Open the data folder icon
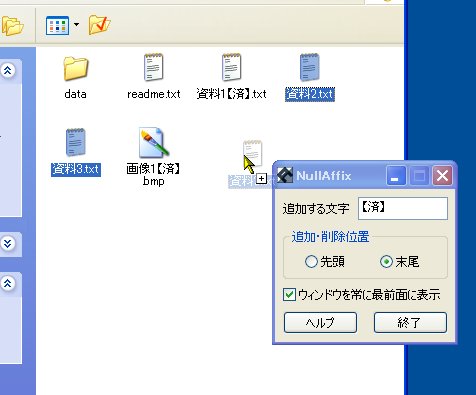 (x=76, y=69)
